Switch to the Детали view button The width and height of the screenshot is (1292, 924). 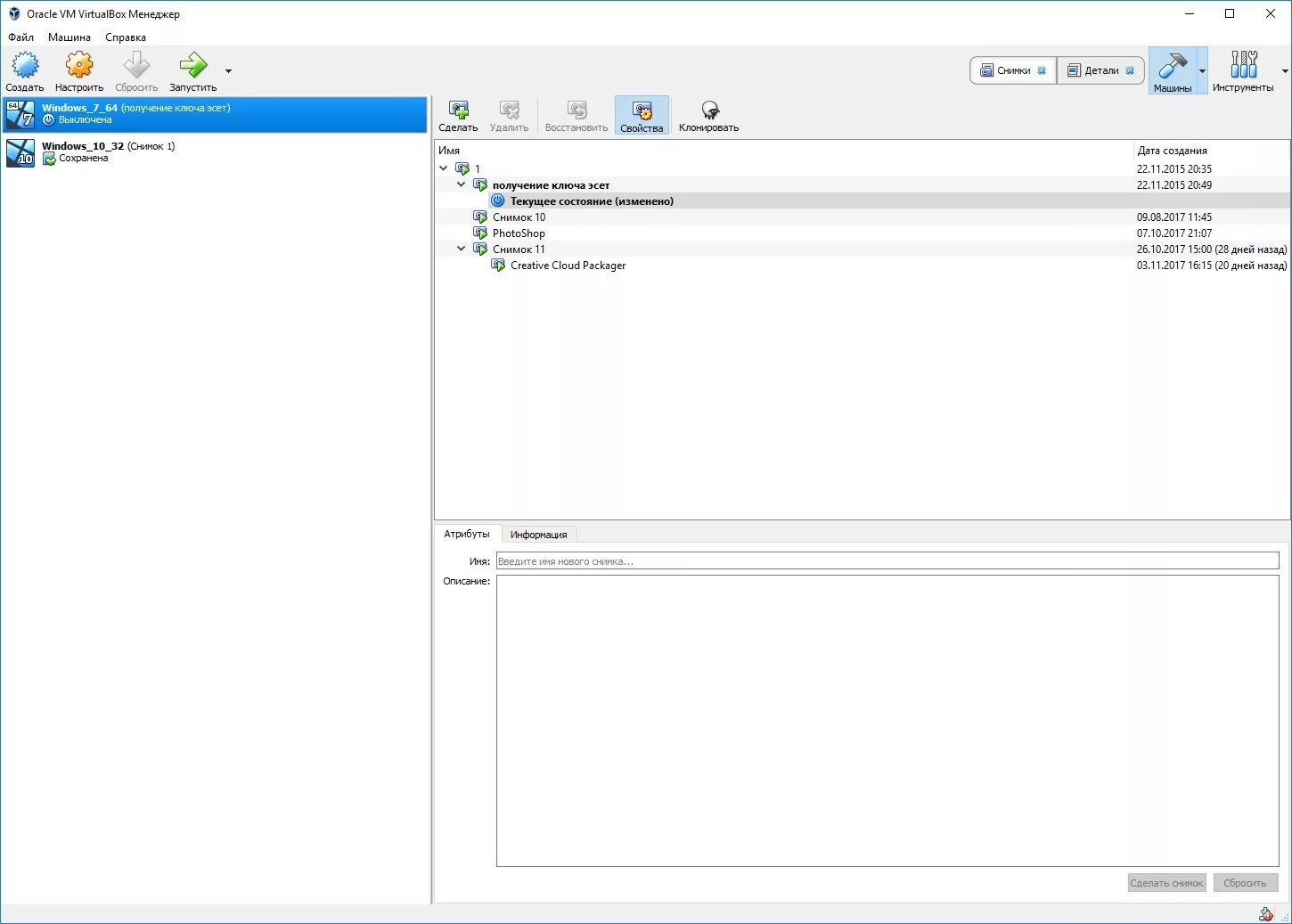(1100, 70)
